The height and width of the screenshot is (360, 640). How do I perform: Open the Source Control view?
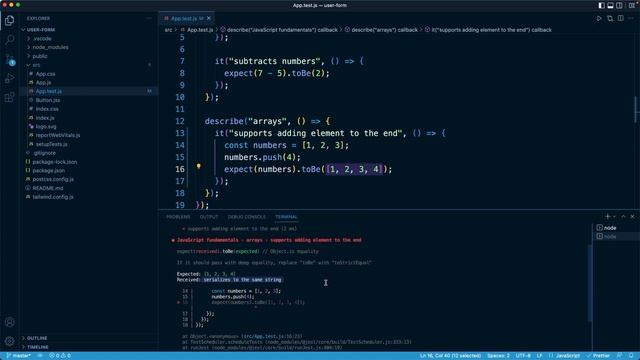pyautogui.click(x=9, y=59)
